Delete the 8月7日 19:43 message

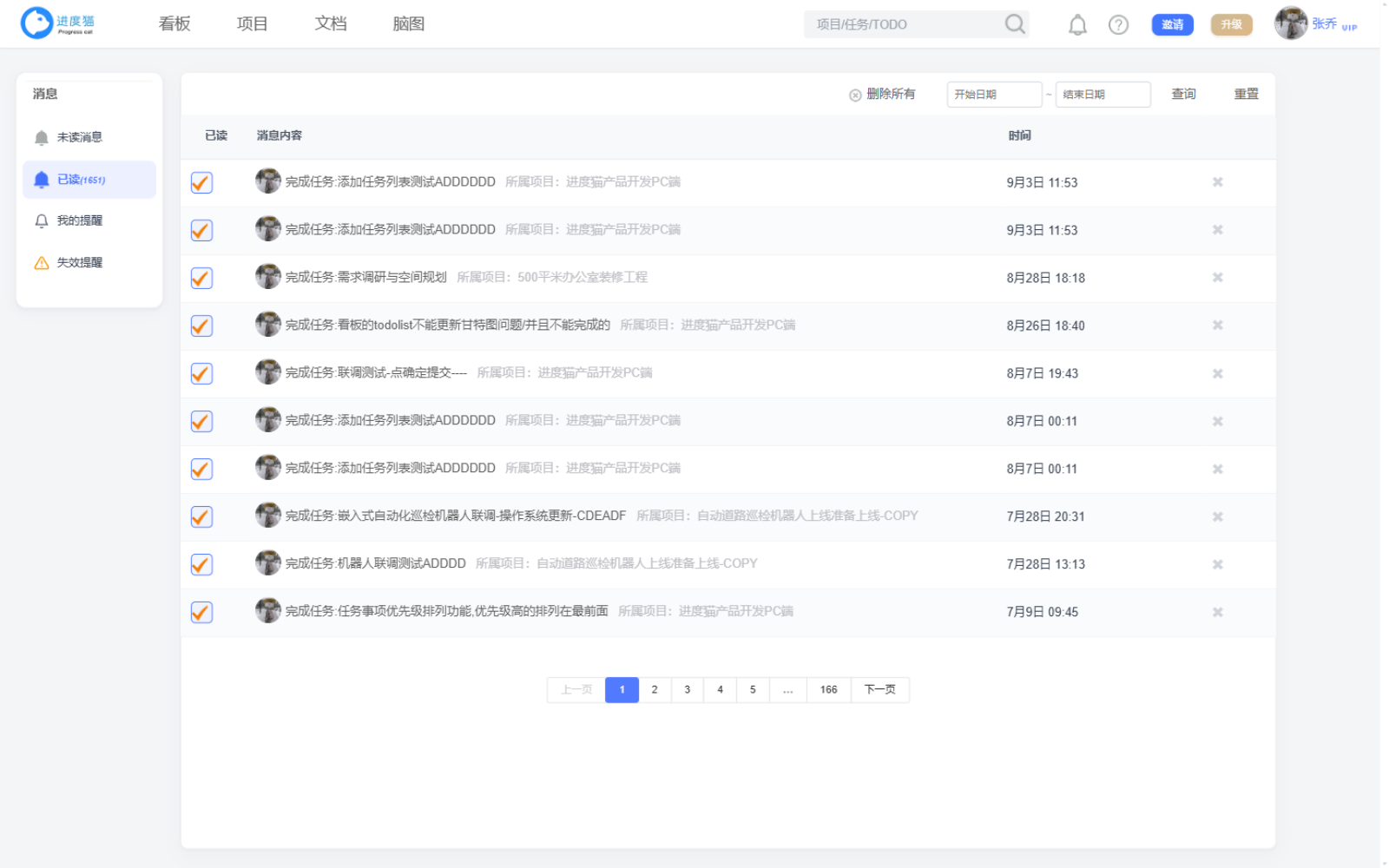[x=1218, y=373]
